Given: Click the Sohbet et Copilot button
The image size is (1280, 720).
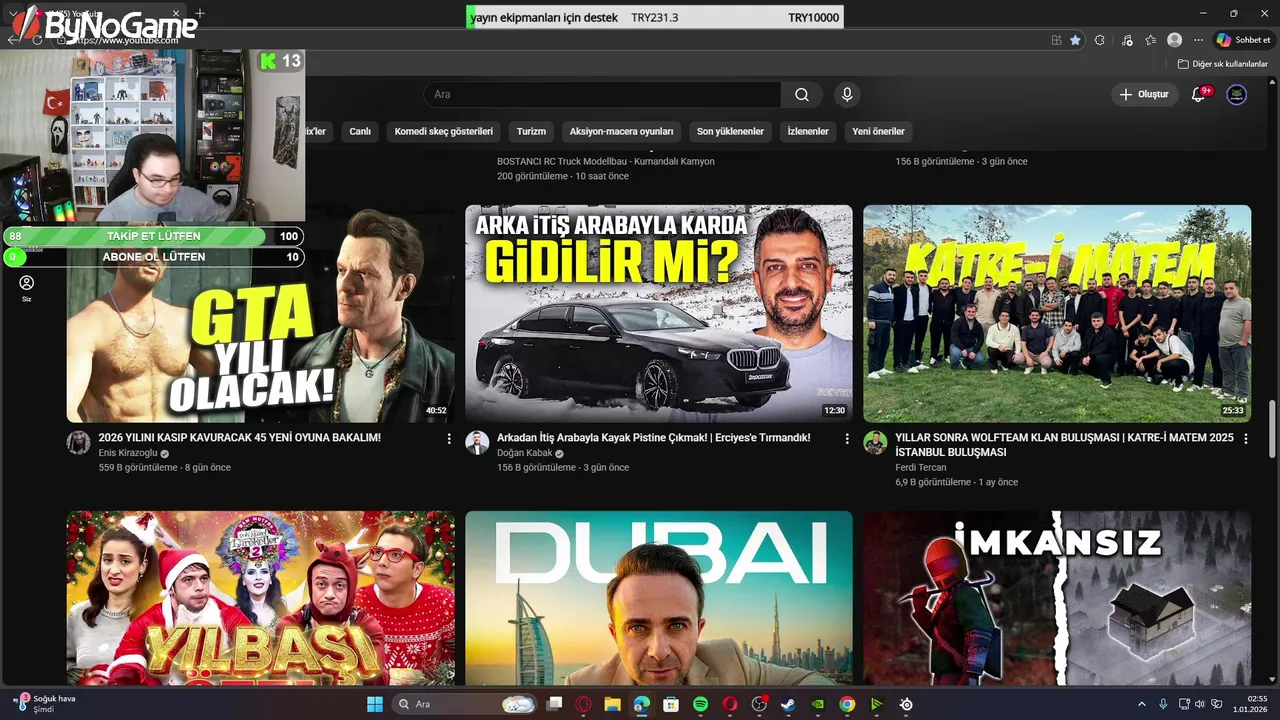Looking at the screenshot, I should point(1243,40).
